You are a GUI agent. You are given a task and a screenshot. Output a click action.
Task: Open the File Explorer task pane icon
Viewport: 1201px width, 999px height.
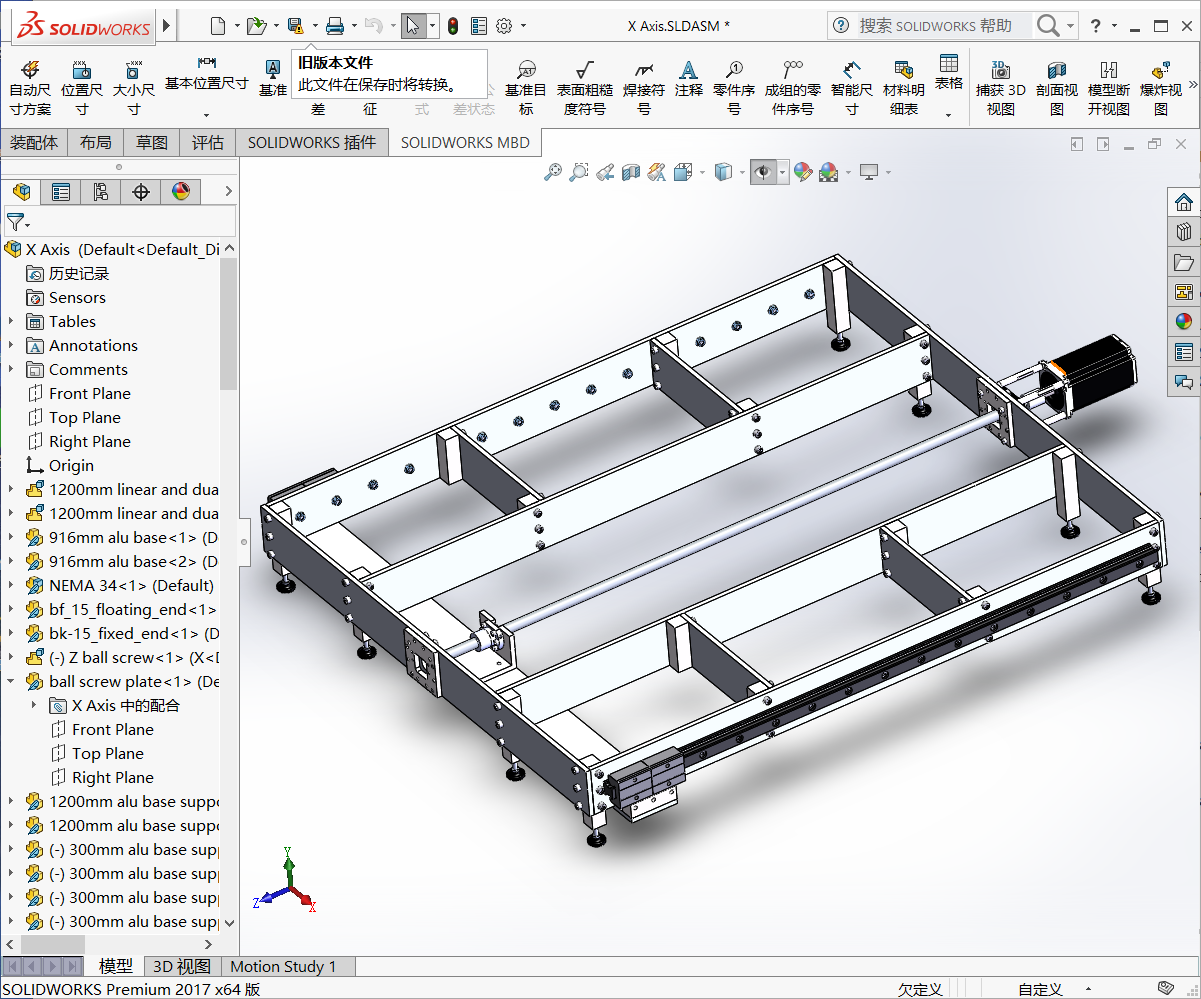click(1184, 262)
